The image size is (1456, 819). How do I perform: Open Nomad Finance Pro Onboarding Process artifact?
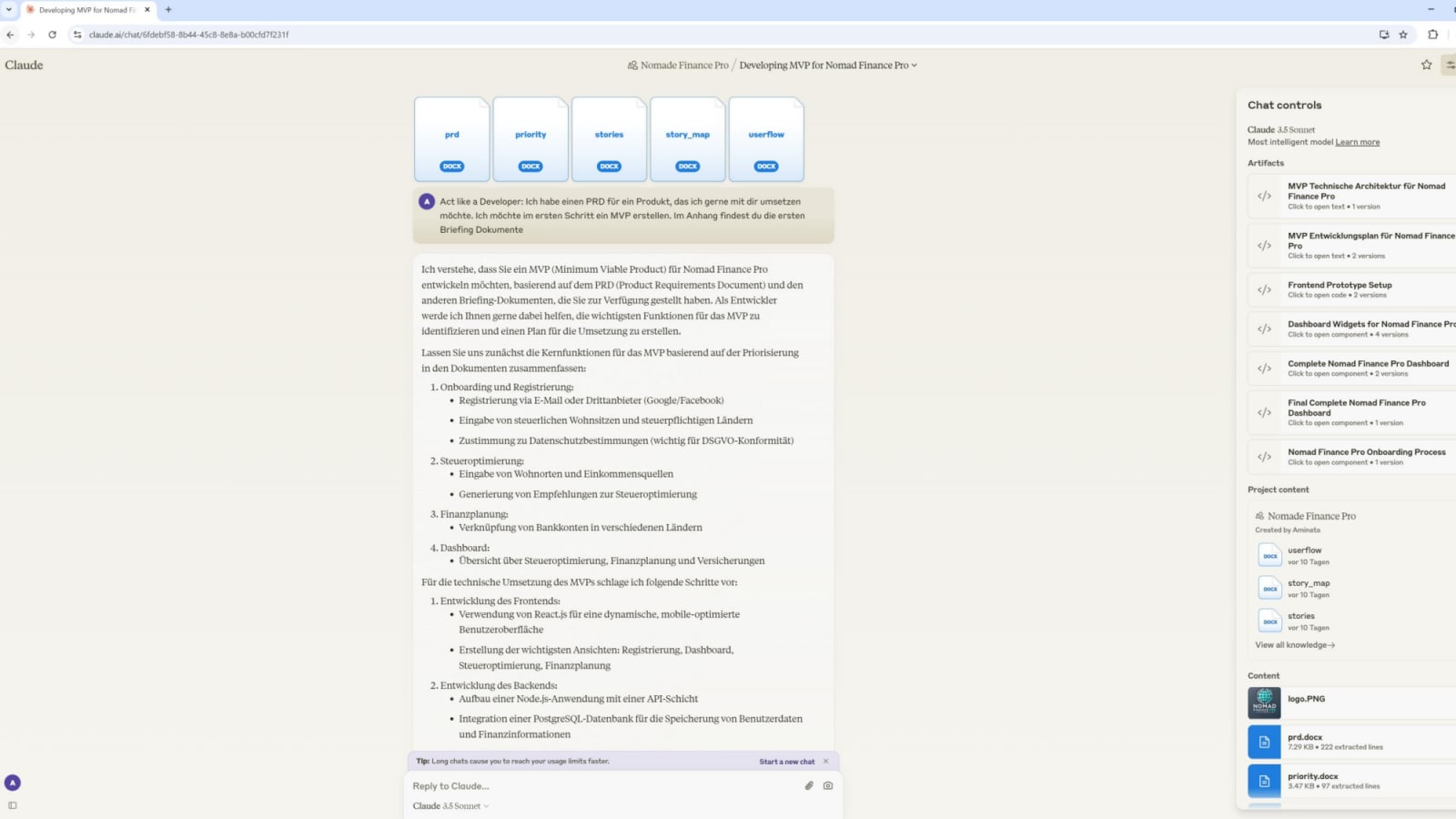[1351, 457]
